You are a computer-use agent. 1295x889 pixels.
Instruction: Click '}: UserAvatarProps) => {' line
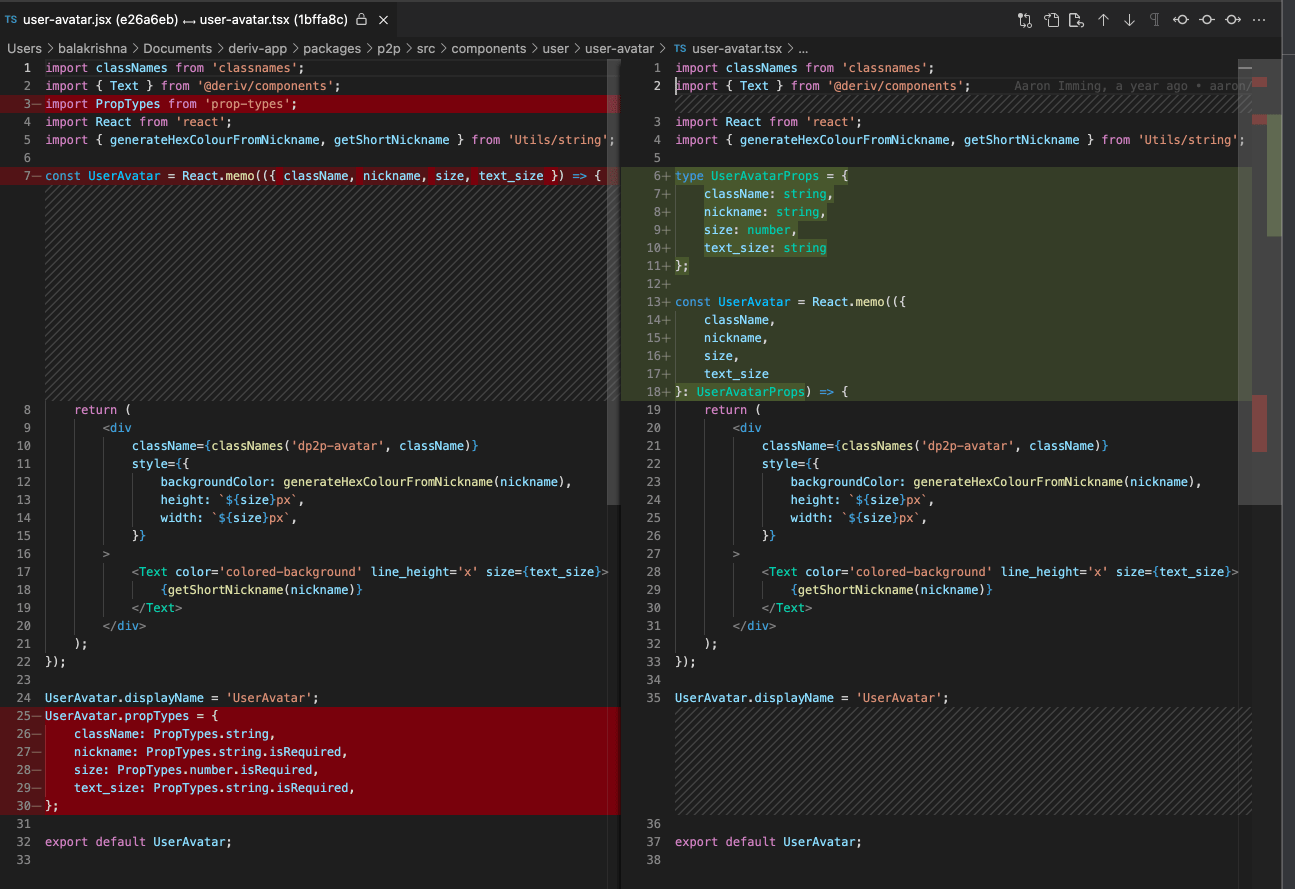coord(762,392)
